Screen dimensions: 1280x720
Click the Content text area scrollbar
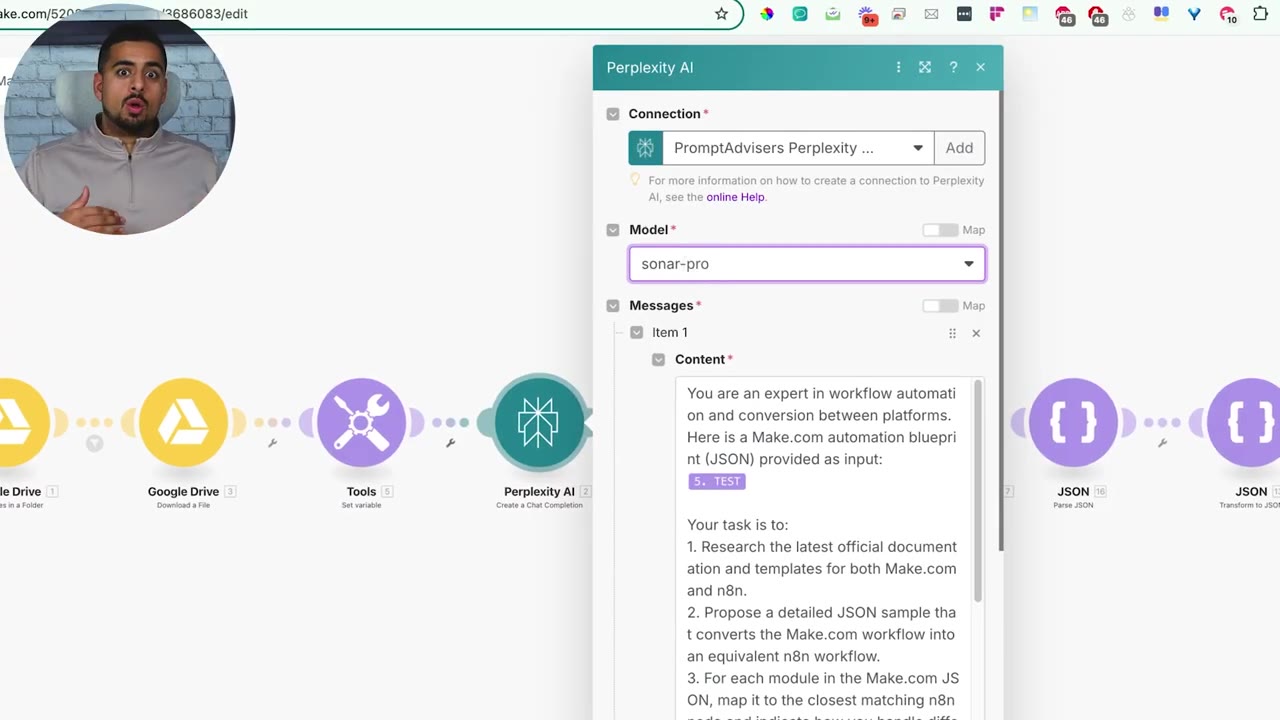(979, 490)
